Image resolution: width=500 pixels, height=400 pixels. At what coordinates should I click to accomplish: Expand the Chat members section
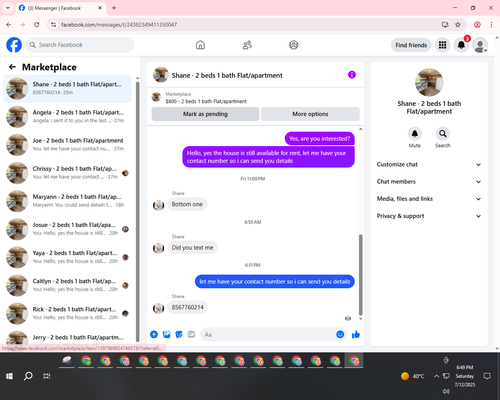click(x=429, y=182)
